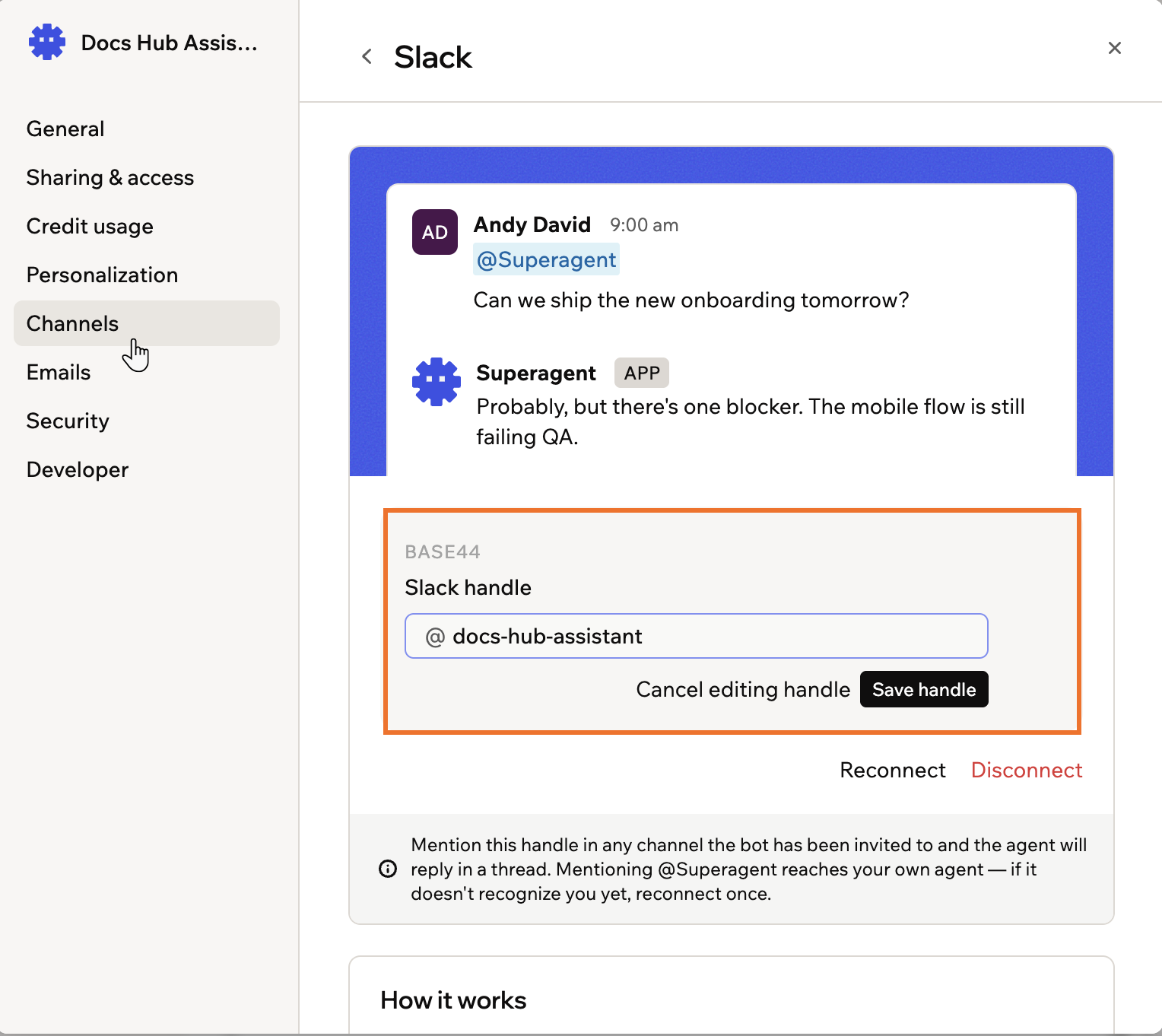Click the How it works heading
Image resolution: width=1162 pixels, height=1036 pixels.
(453, 1000)
